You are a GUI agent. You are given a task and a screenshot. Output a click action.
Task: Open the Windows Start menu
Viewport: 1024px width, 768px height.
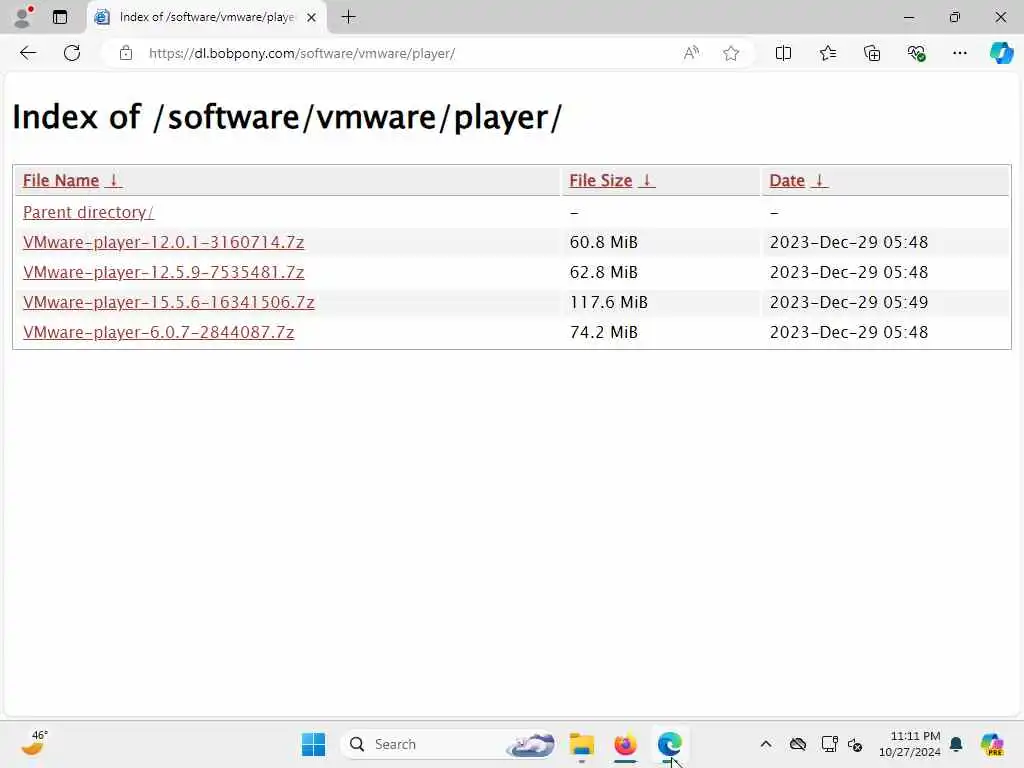click(313, 744)
